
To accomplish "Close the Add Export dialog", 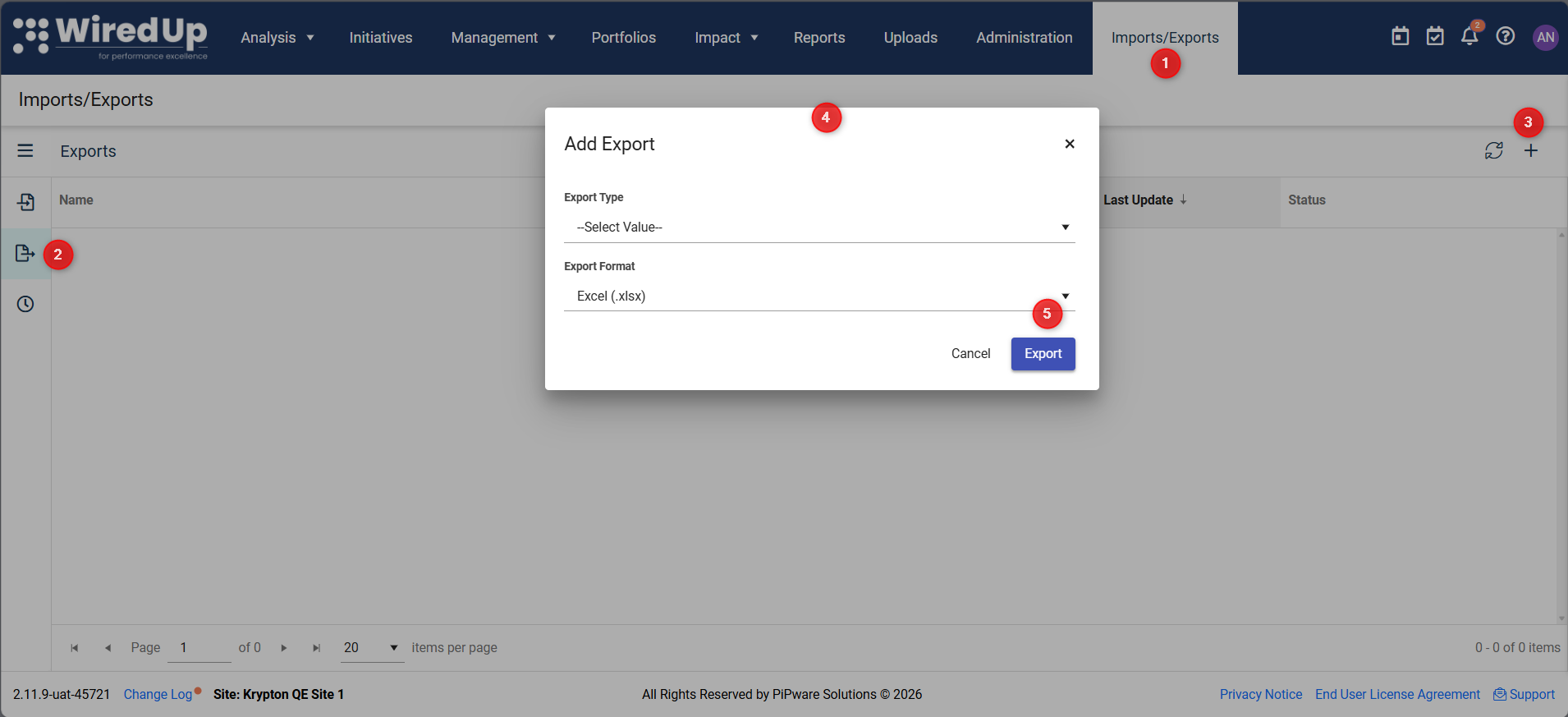I will (1070, 144).
